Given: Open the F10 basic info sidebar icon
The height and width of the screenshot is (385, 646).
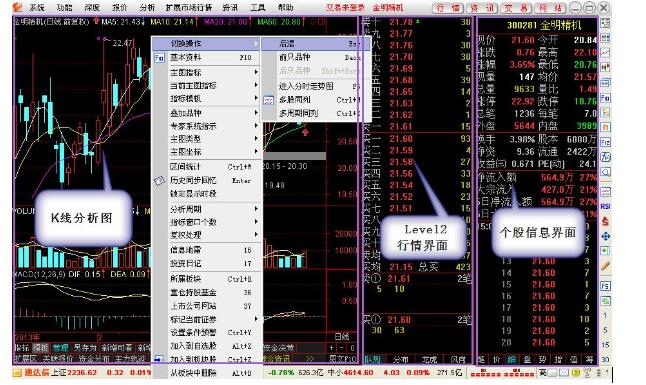Looking at the screenshot, I should pos(605,98).
